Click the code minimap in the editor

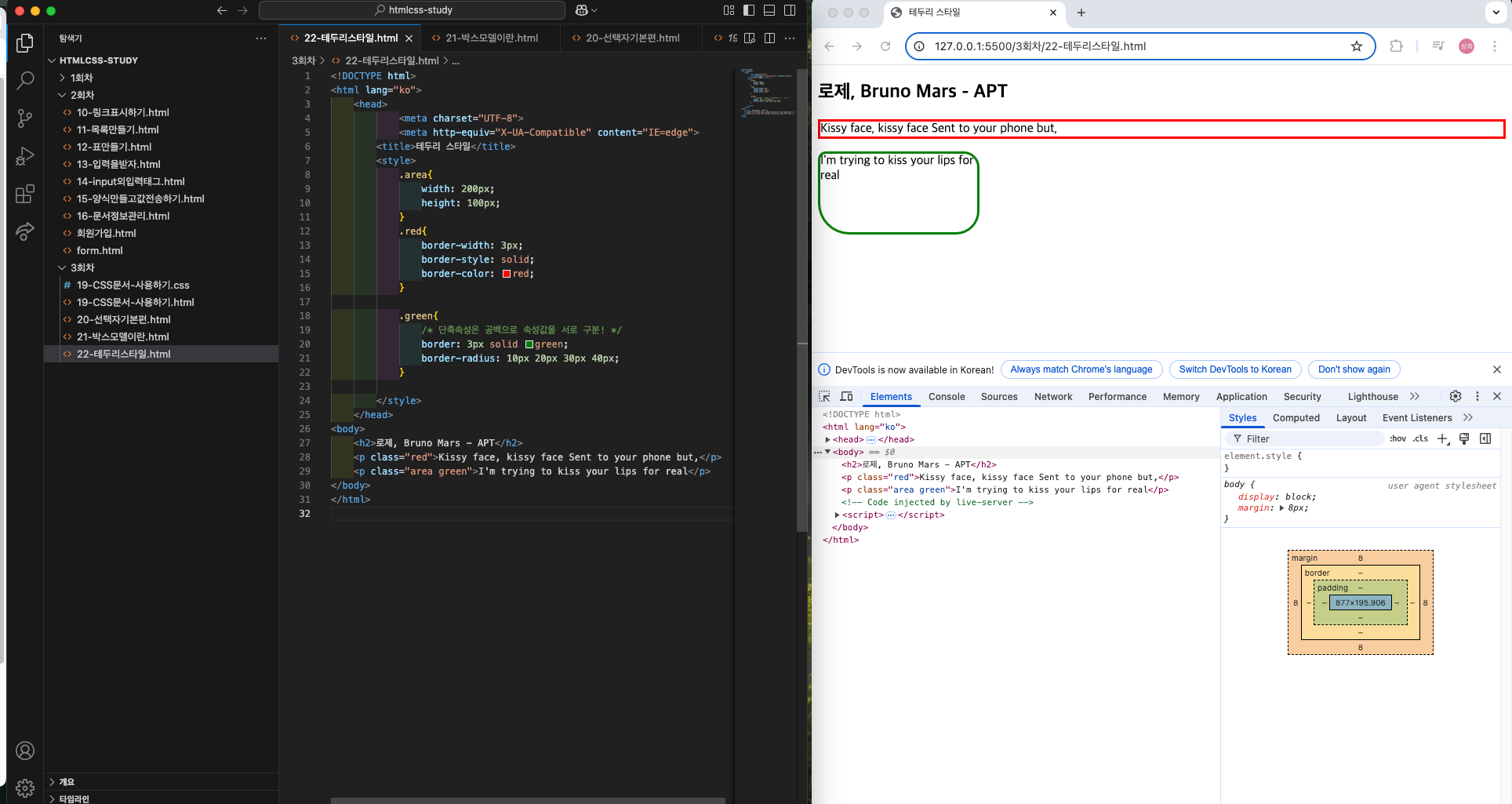(x=767, y=93)
